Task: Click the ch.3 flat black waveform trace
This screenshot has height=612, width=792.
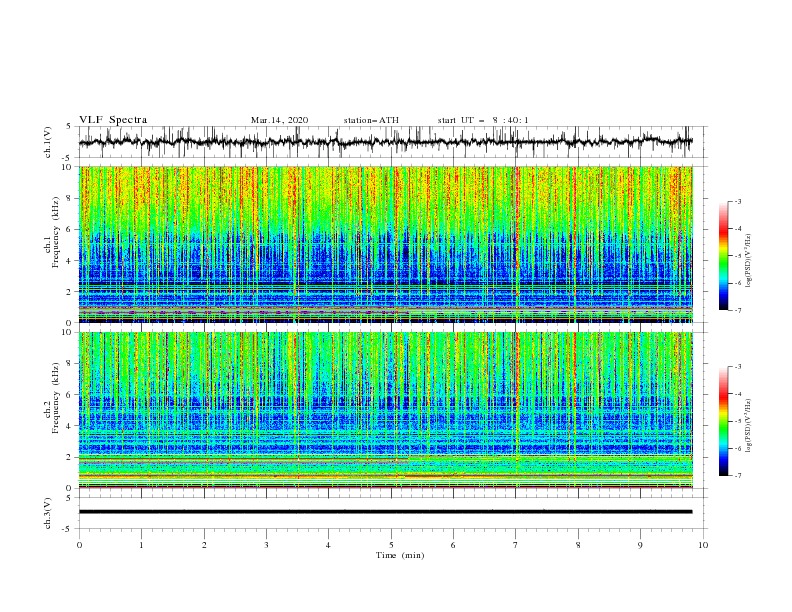Action: 385,512
